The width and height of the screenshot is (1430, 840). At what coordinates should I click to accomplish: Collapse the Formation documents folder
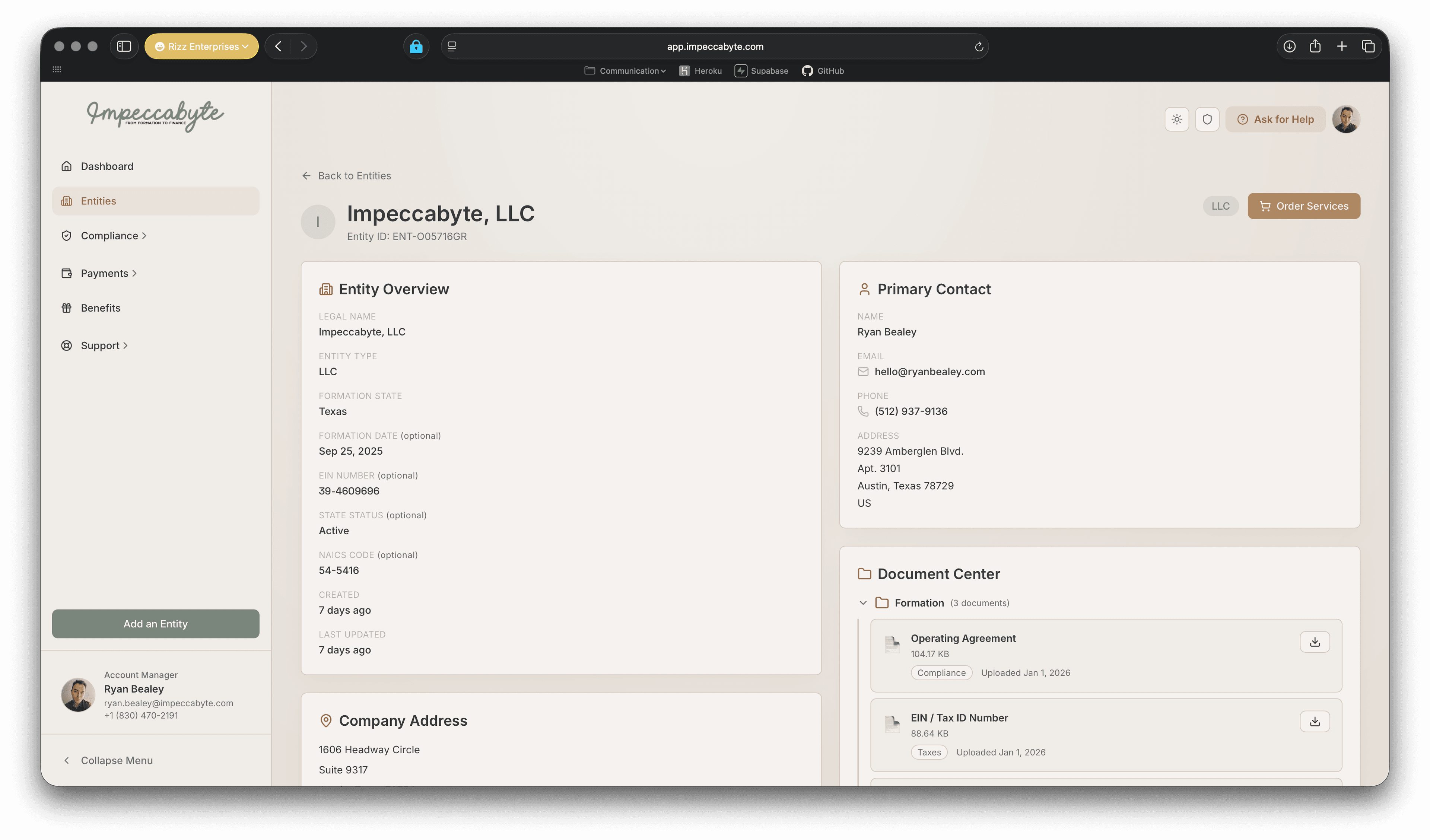(862, 603)
